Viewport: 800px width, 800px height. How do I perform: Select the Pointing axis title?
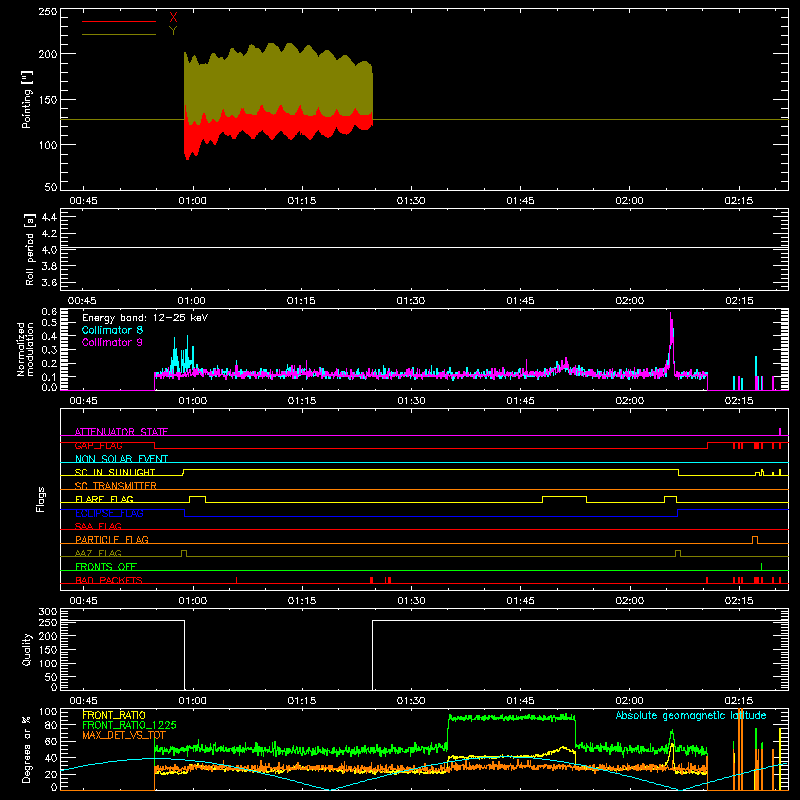(x=27, y=99)
